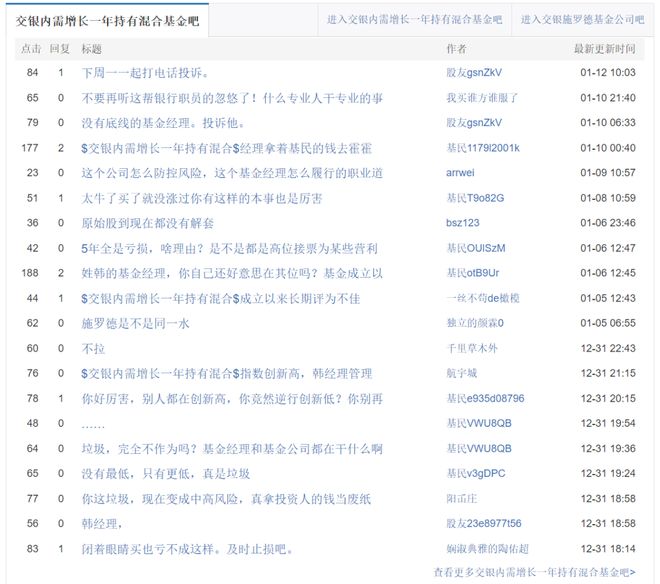Viewport: 660px width, 584px height.
Task: View author profile 独立的颜森0
Action: pyautogui.click(x=475, y=323)
